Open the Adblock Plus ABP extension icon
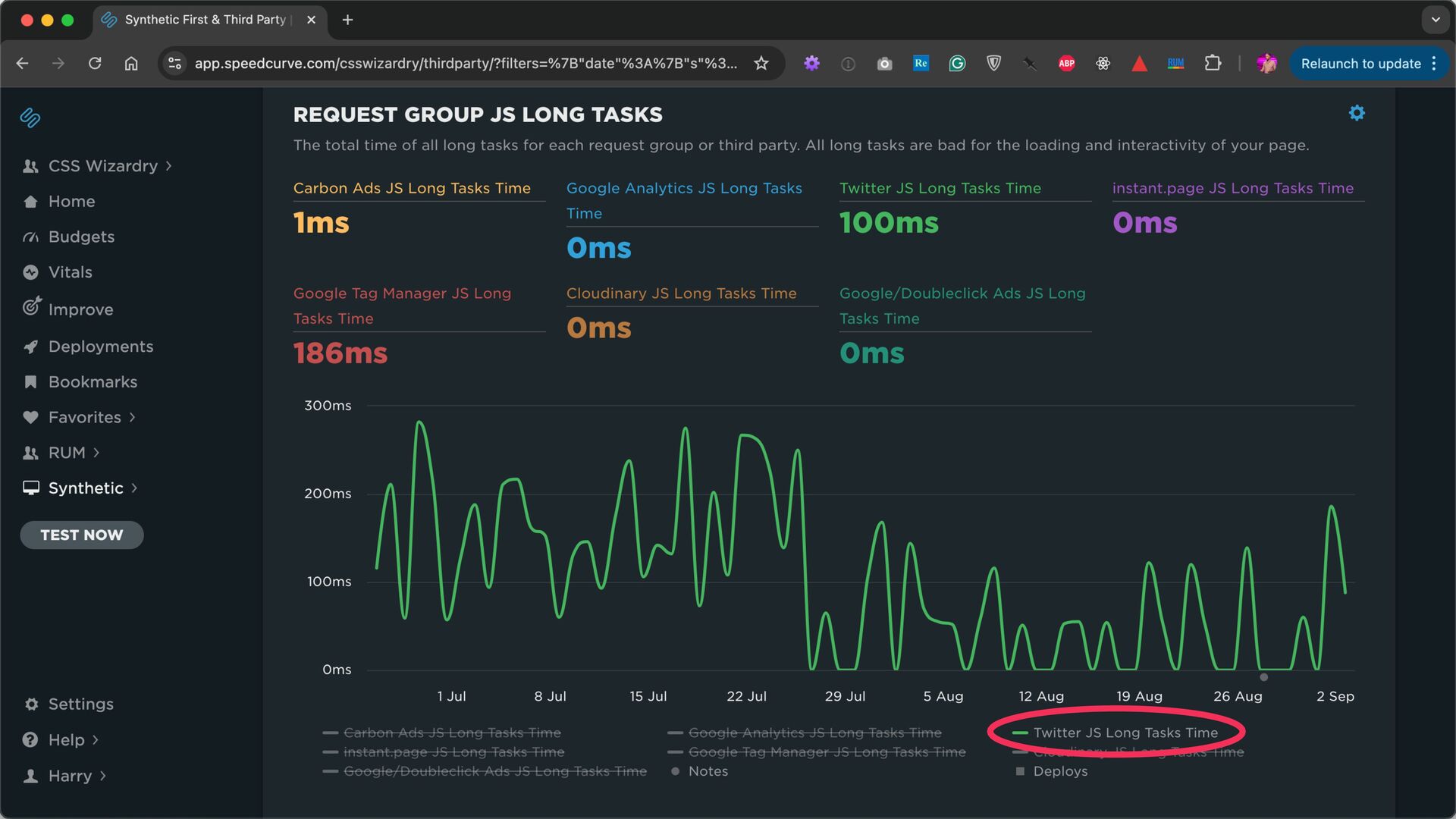The width and height of the screenshot is (1456, 819). [1066, 64]
